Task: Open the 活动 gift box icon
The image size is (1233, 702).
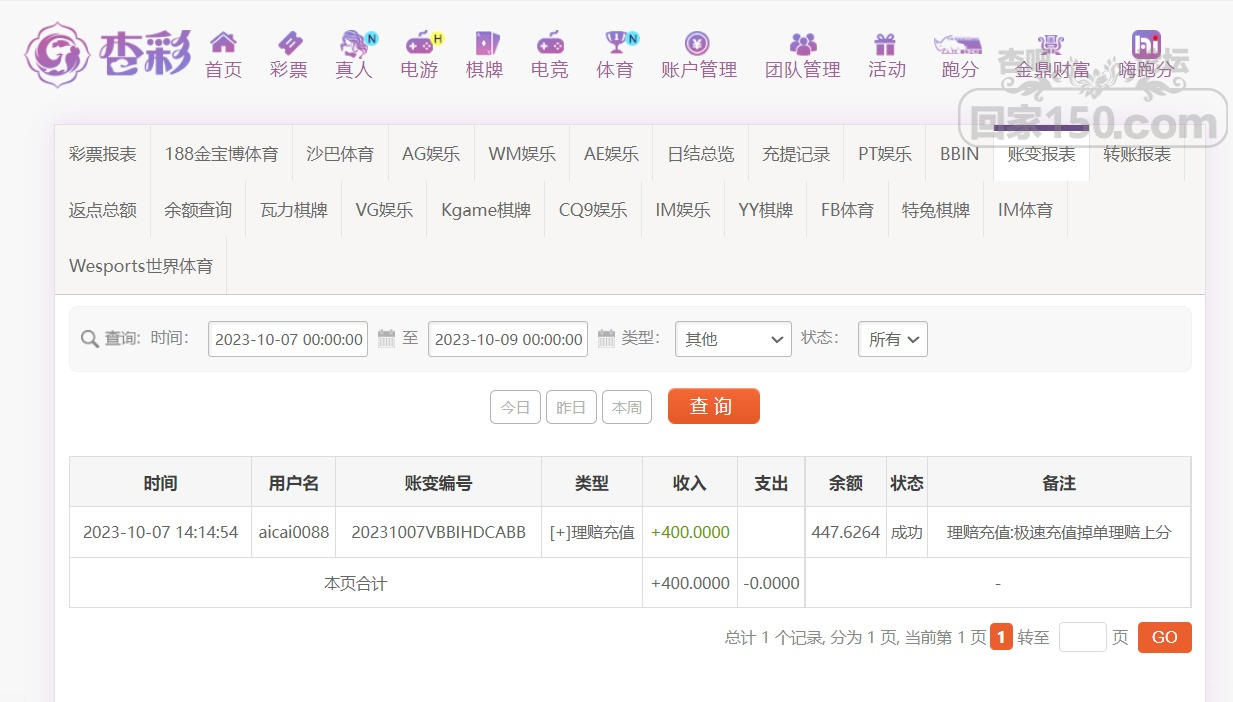Action: (x=885, y=43)
